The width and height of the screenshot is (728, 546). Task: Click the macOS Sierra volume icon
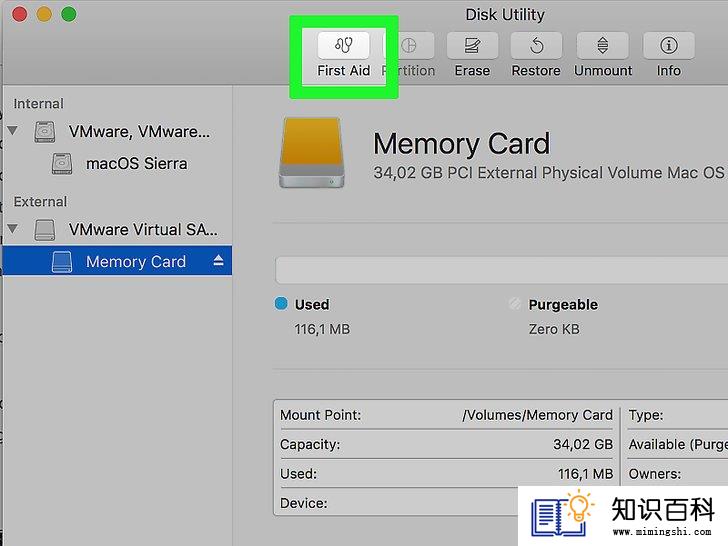62,164
